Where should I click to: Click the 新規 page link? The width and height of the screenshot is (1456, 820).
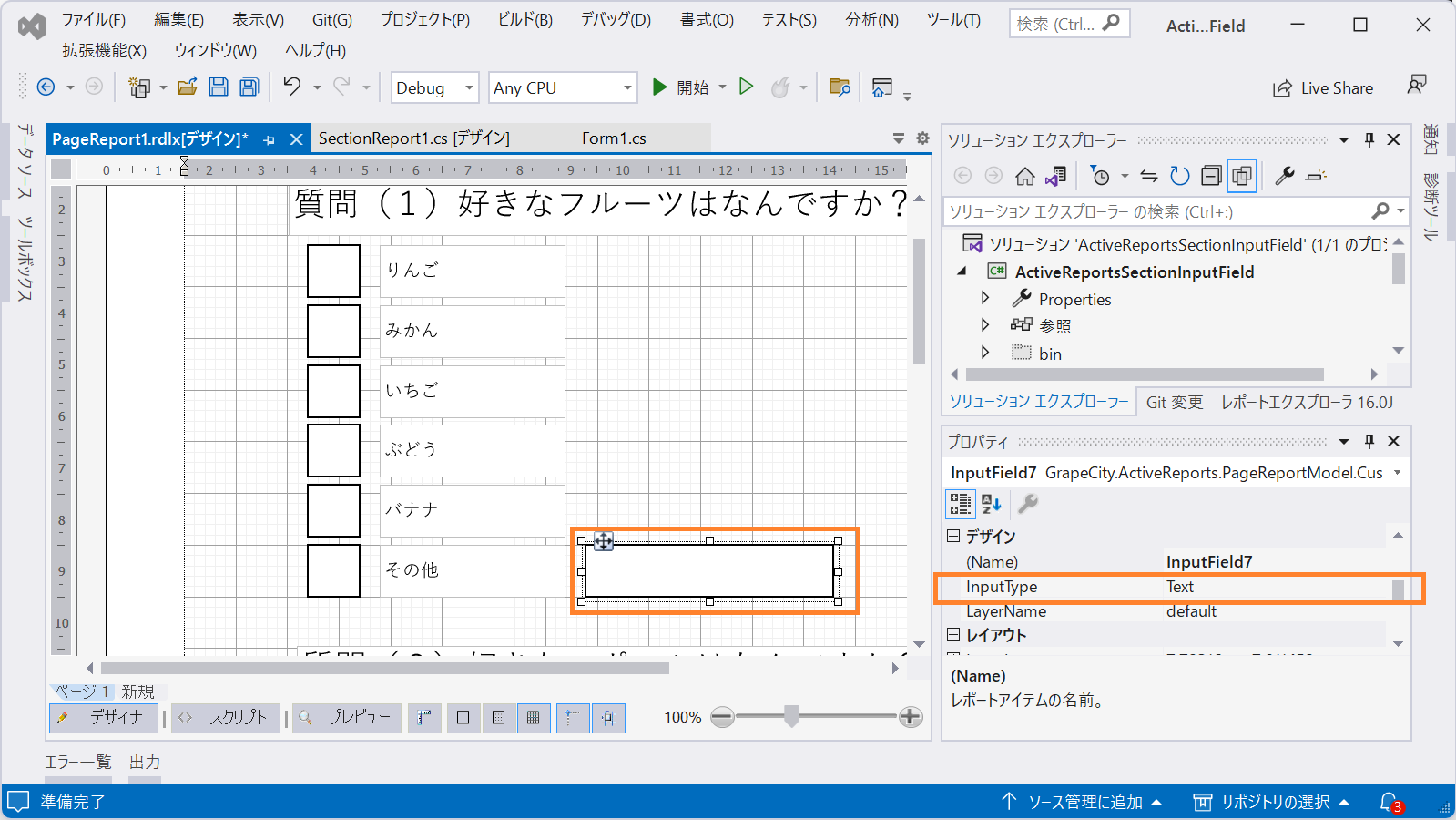point(137,692)
